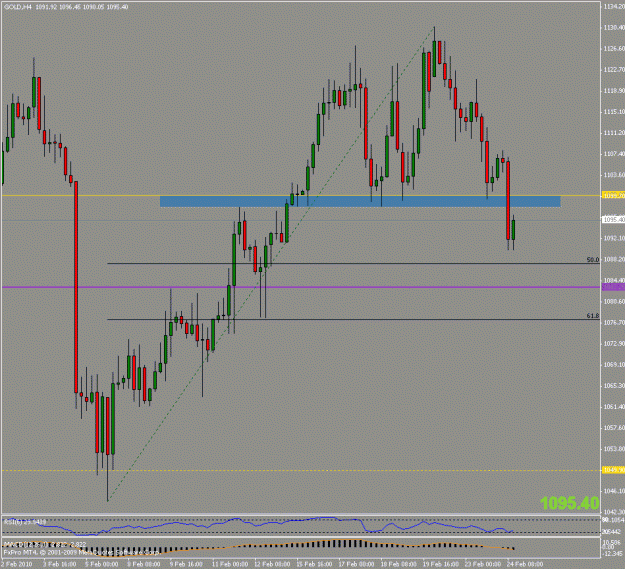This screenshot has width=625, height=569.
Task: Click the 1076.70 price axis label
Action: point(614,323)
